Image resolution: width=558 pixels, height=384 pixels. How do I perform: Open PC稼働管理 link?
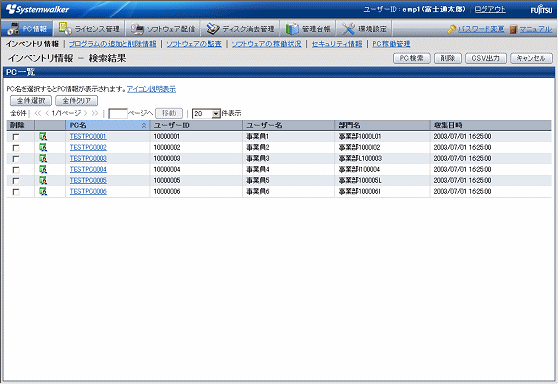(391, 44)
